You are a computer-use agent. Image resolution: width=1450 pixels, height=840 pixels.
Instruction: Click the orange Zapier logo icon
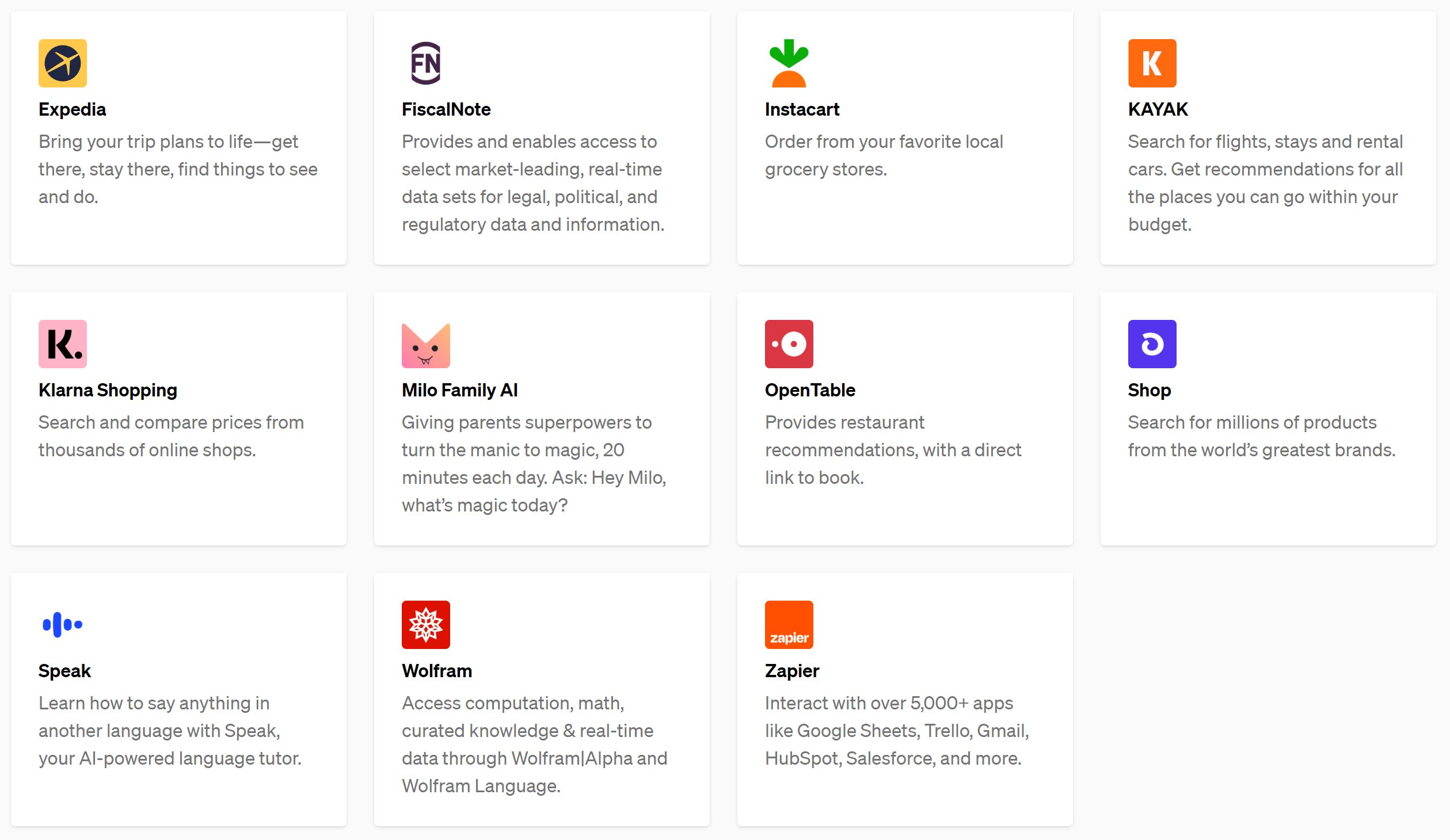tap(789, 625)
